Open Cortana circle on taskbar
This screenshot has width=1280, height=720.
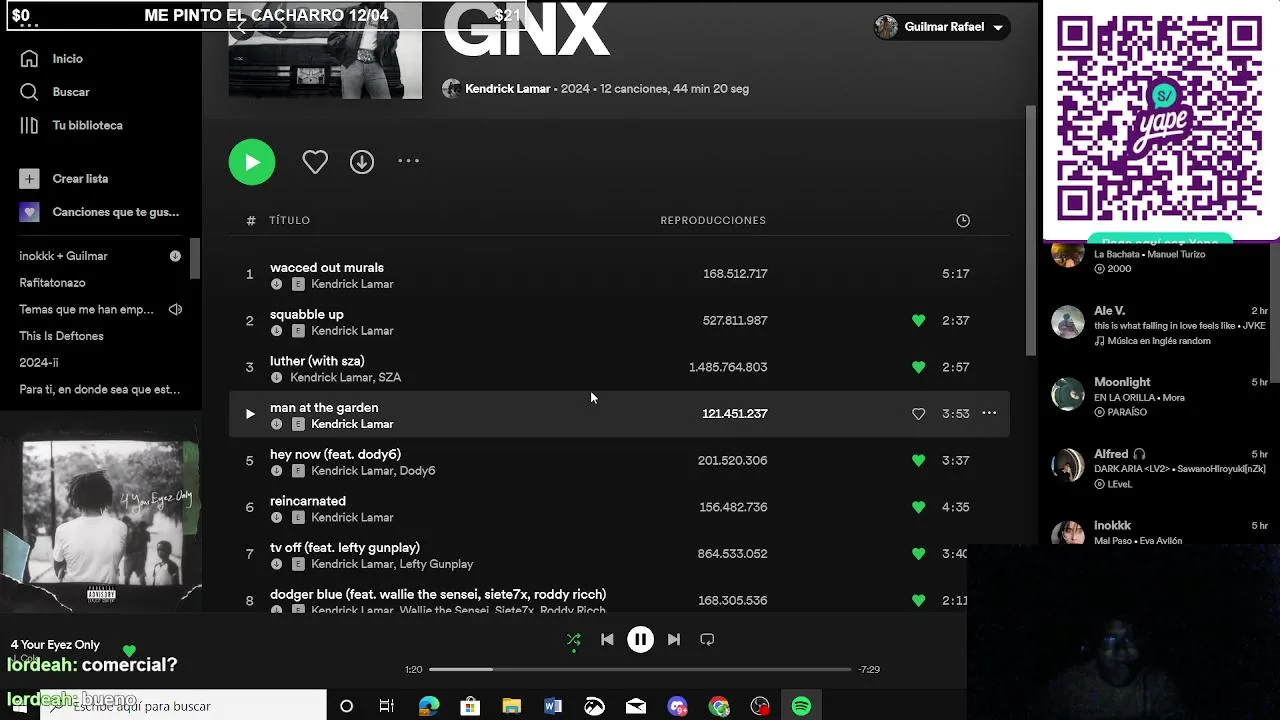346,706
